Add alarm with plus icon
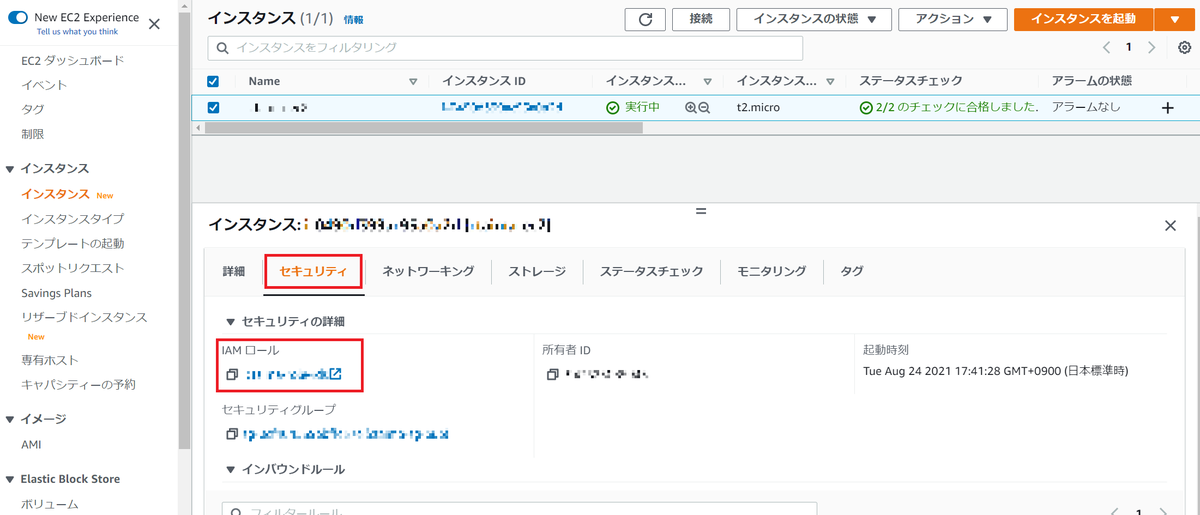Screen dimensions: 1200x515 tap(1167, 108)
